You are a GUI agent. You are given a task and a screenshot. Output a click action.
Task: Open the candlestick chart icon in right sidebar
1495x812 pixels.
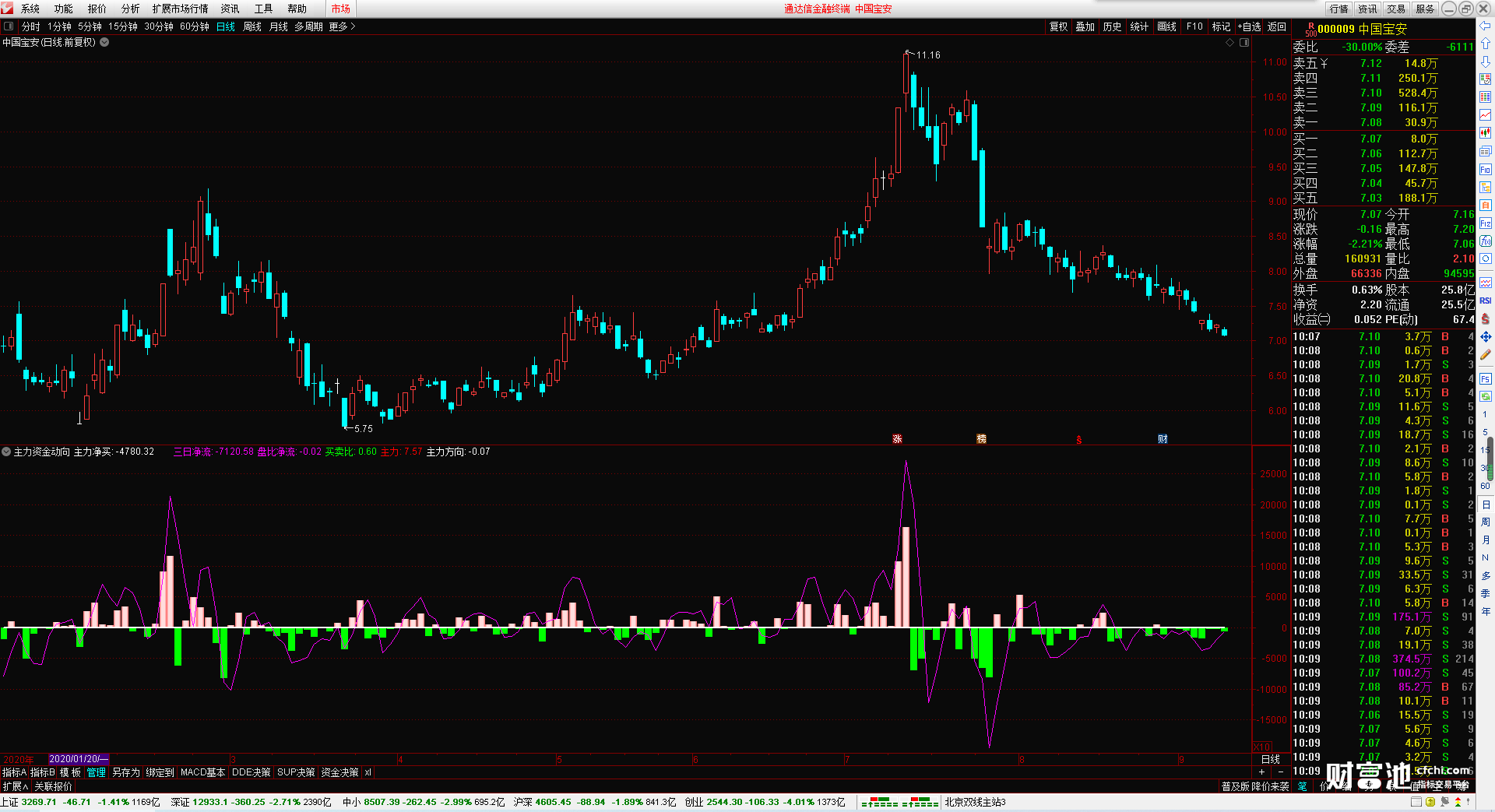coord(1485,133)
